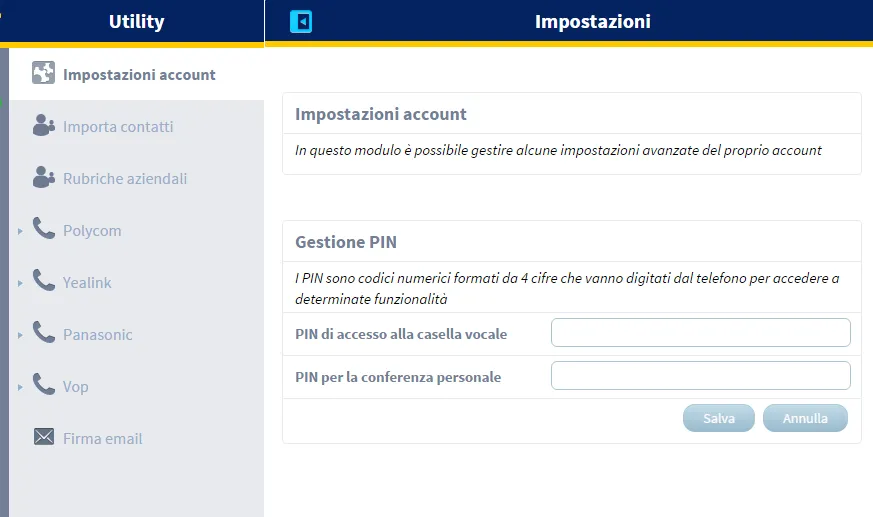Open the Rubriche aziendali menu item
The image size is (873, 517).
coord(125,179)
